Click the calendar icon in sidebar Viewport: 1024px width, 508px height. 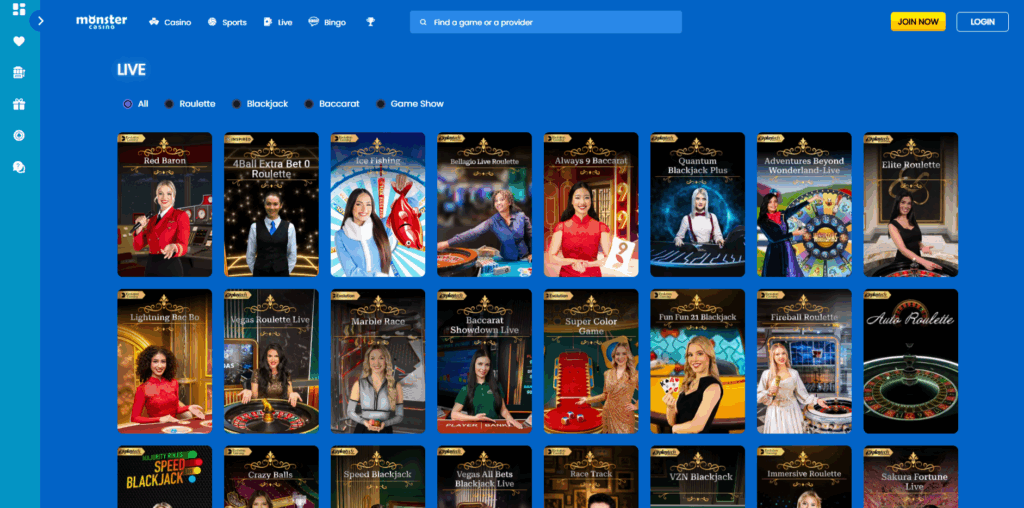click(19, 72)
